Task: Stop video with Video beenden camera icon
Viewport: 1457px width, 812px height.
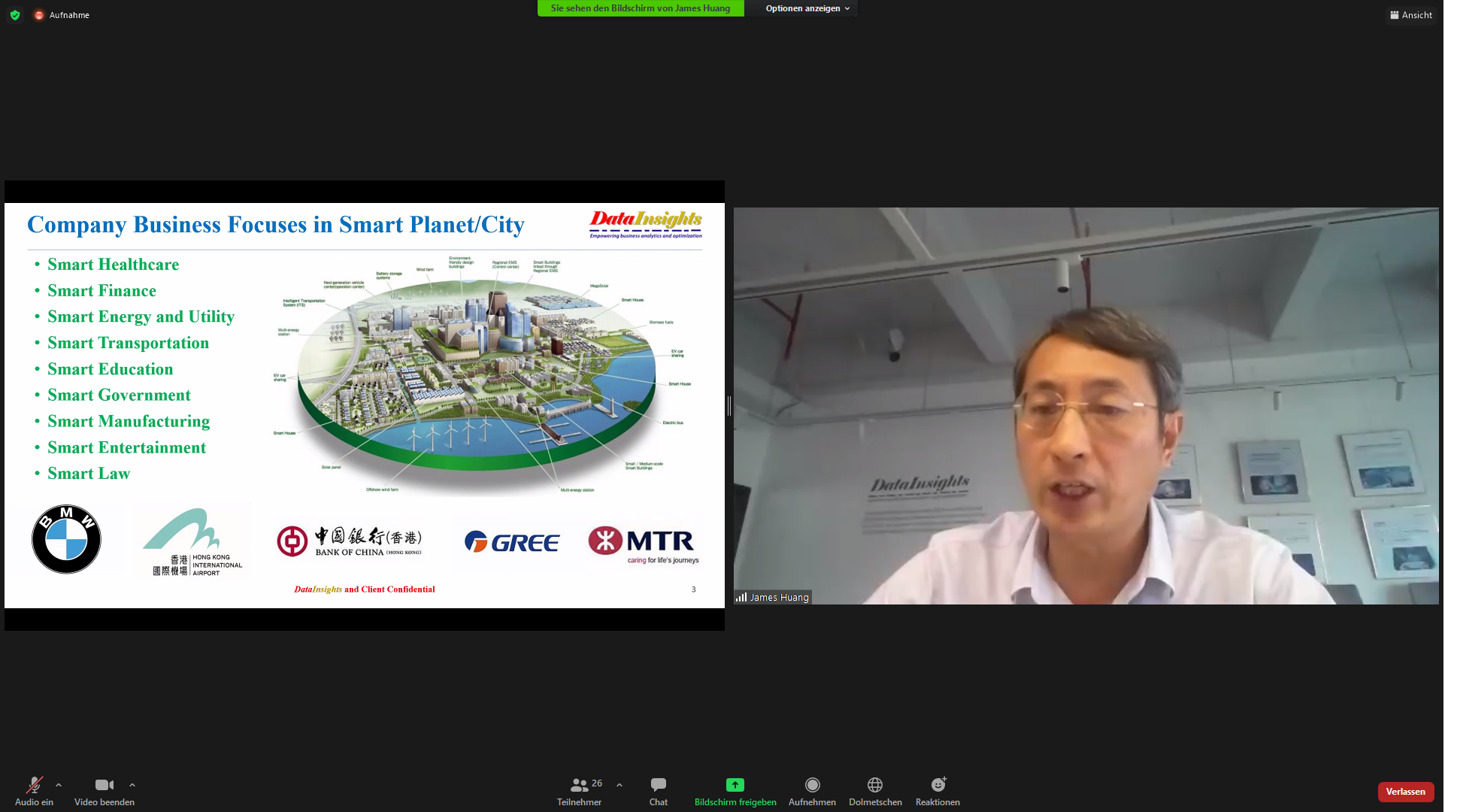Action: click(x=104, y=785)
